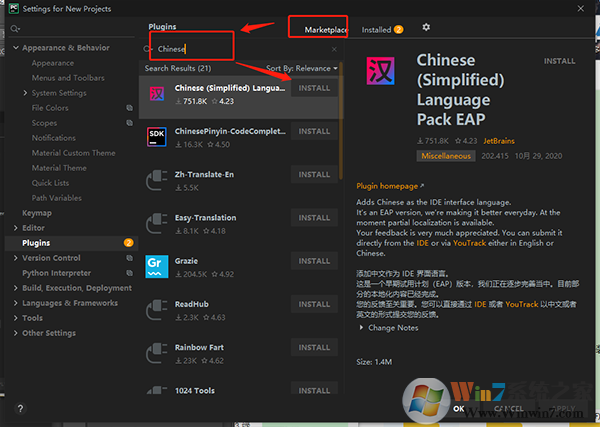Clear the plugin search with the X icon

pyautogui.click(x=334, y=48)
